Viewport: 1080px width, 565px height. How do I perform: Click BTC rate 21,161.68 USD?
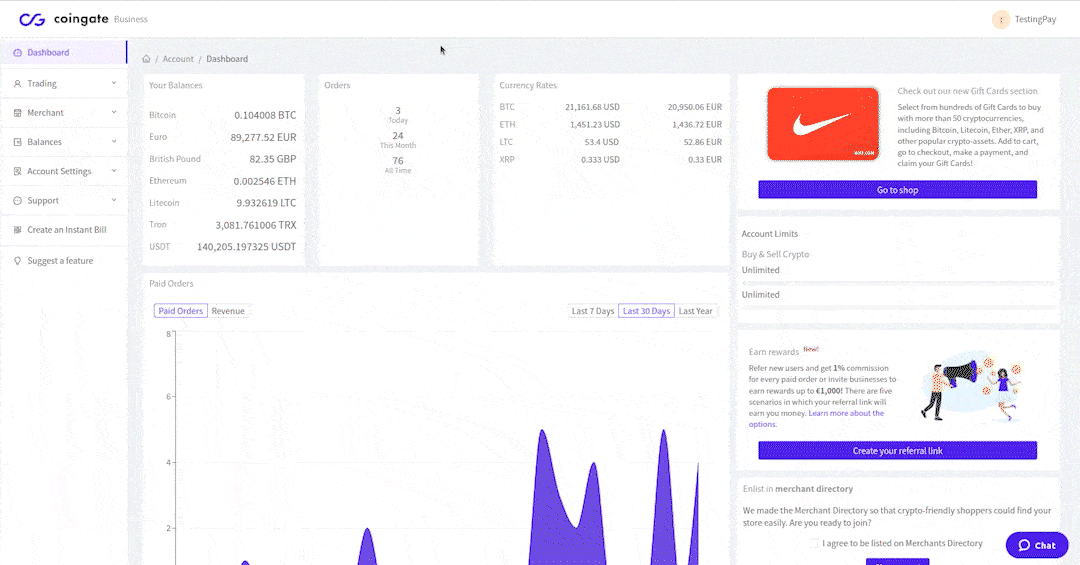(592, 107)
